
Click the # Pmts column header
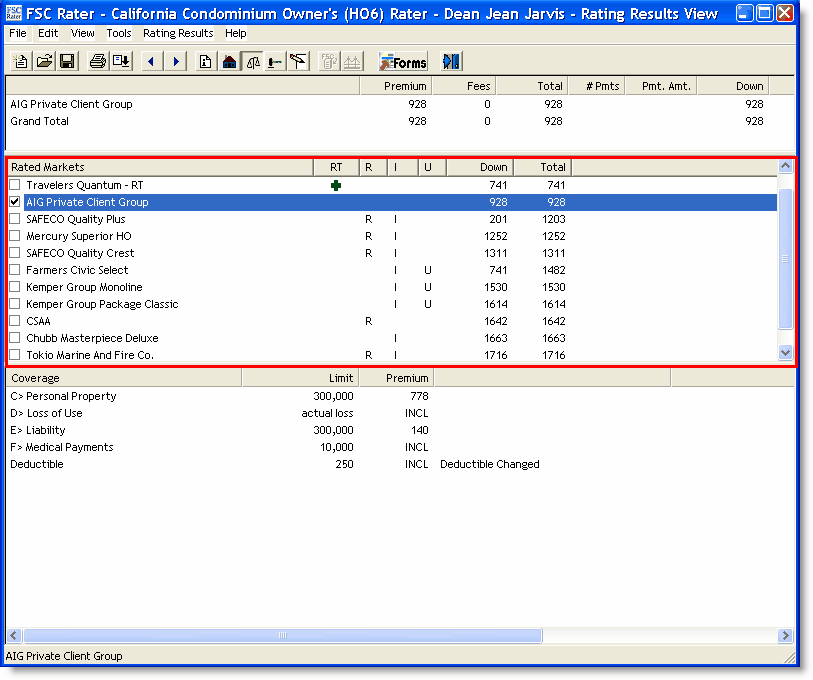point(597,86)
